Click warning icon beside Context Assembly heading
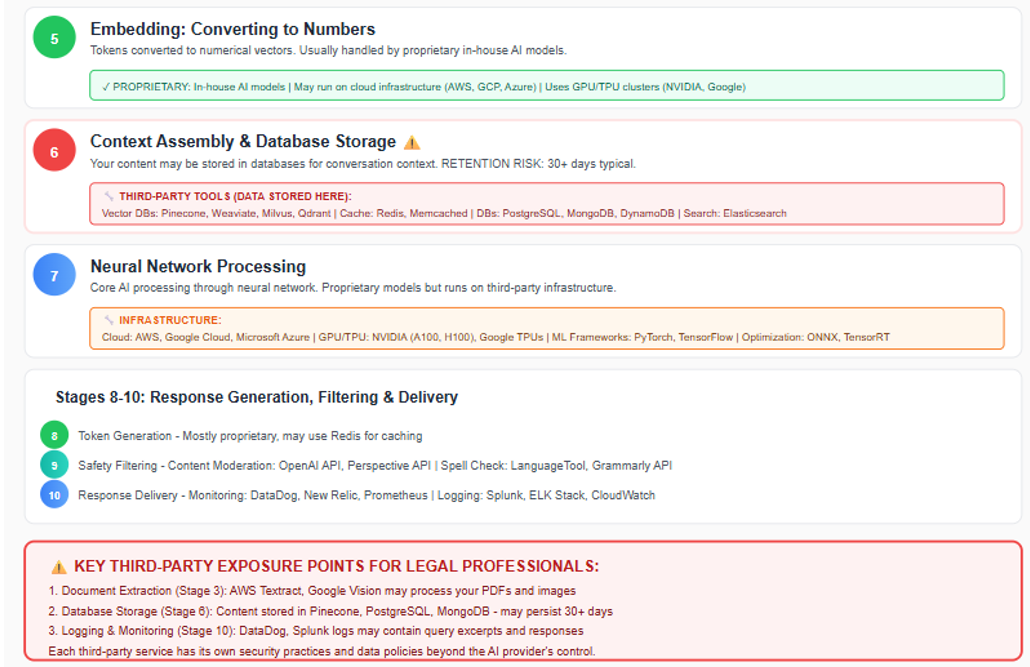1030x667 pixels. (x=412, y=142)
